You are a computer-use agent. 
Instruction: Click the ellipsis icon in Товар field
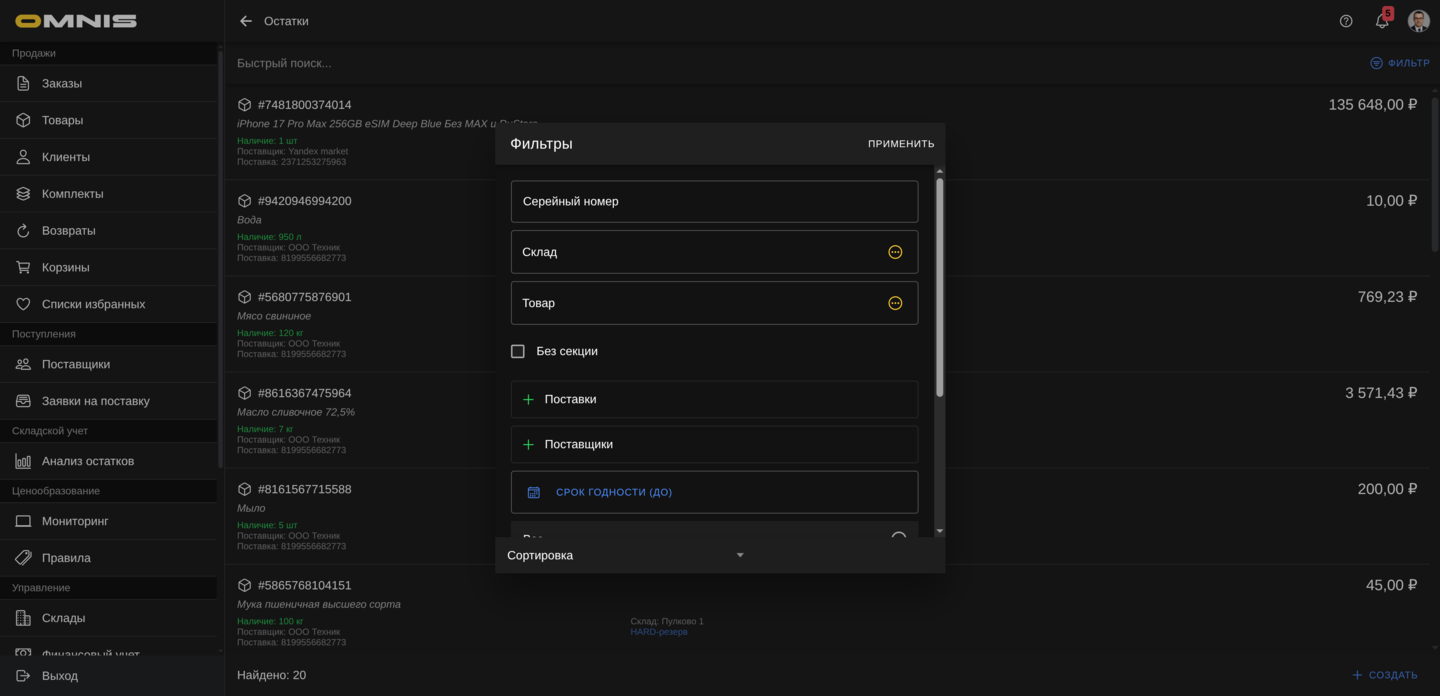[x=895, y=303]
